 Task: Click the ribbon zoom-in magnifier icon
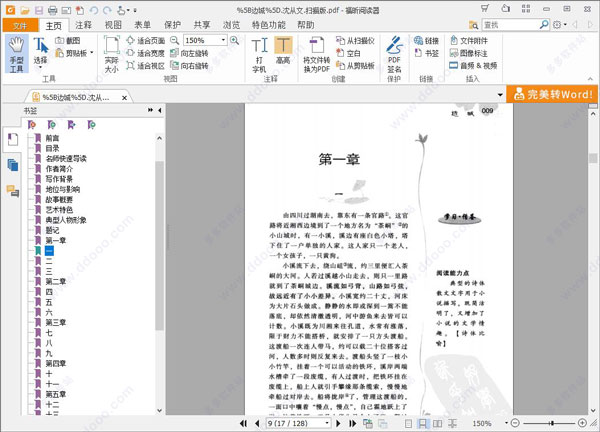[235, 40]
